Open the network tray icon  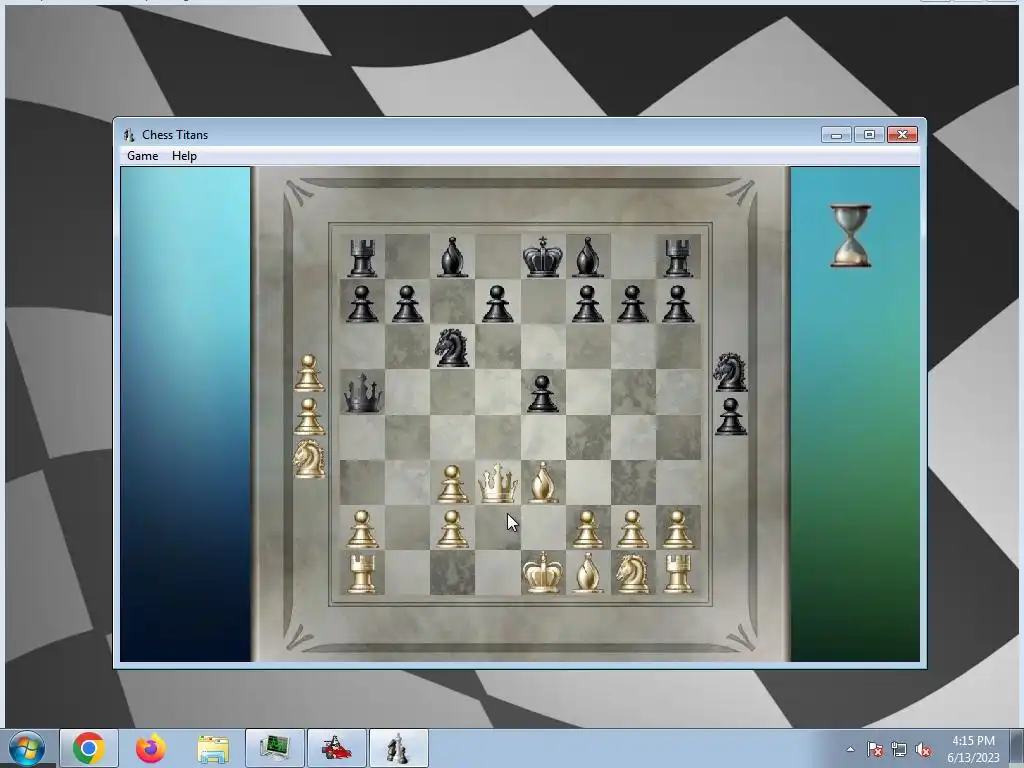point(899,749)
